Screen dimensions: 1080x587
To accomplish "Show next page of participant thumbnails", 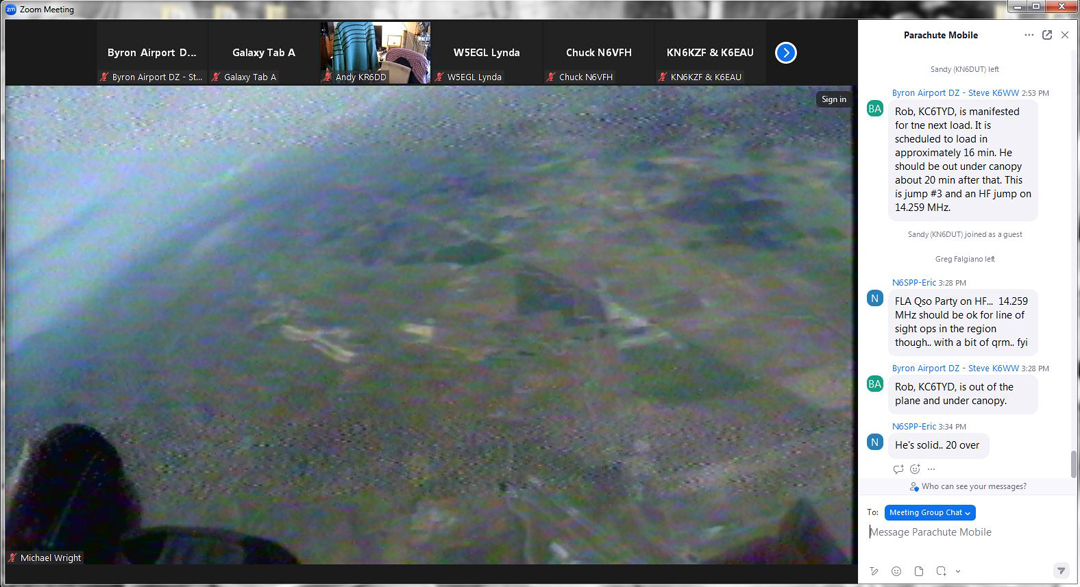I will point(785,53).
